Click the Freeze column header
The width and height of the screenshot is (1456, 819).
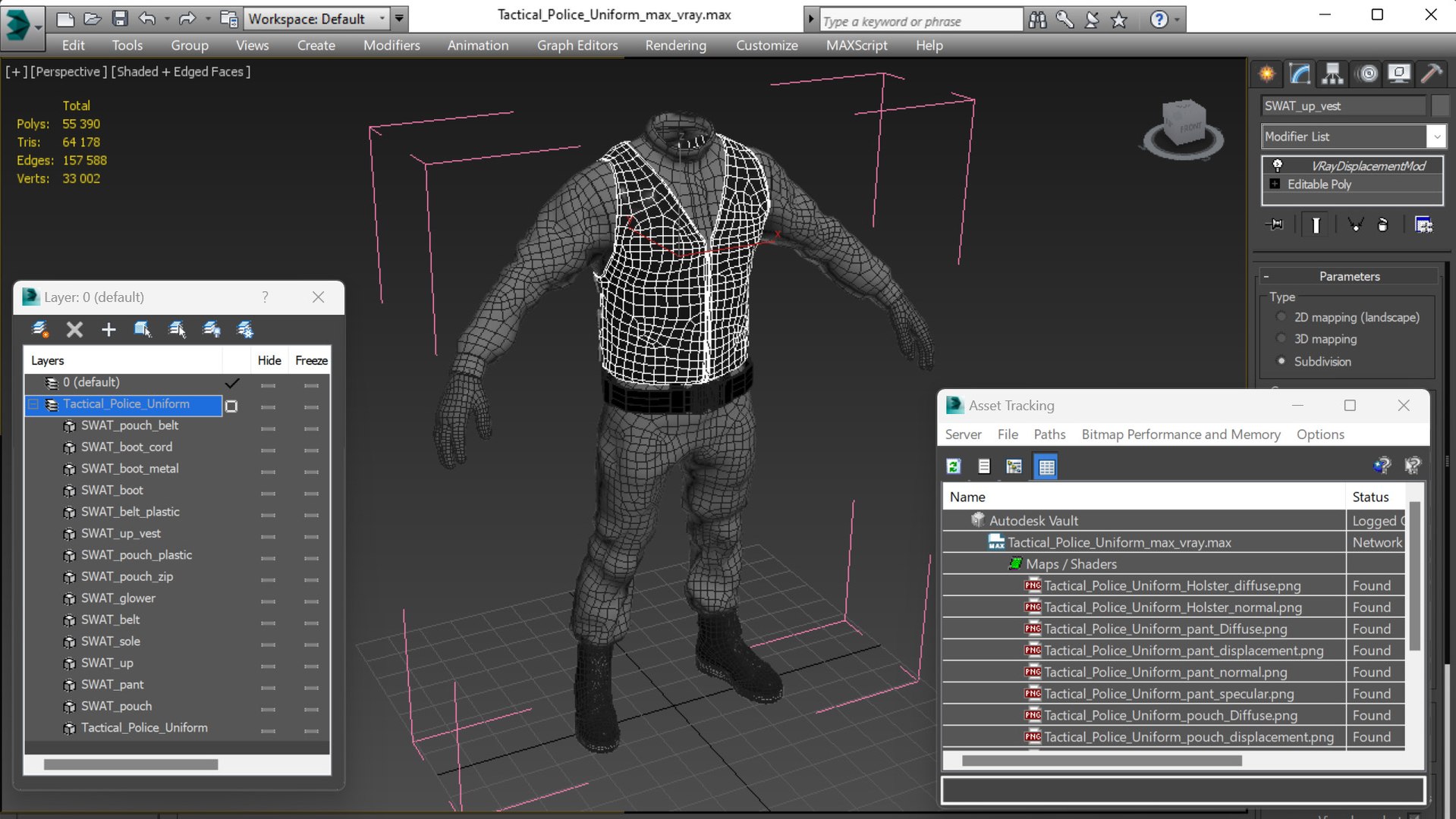[311, 360]
